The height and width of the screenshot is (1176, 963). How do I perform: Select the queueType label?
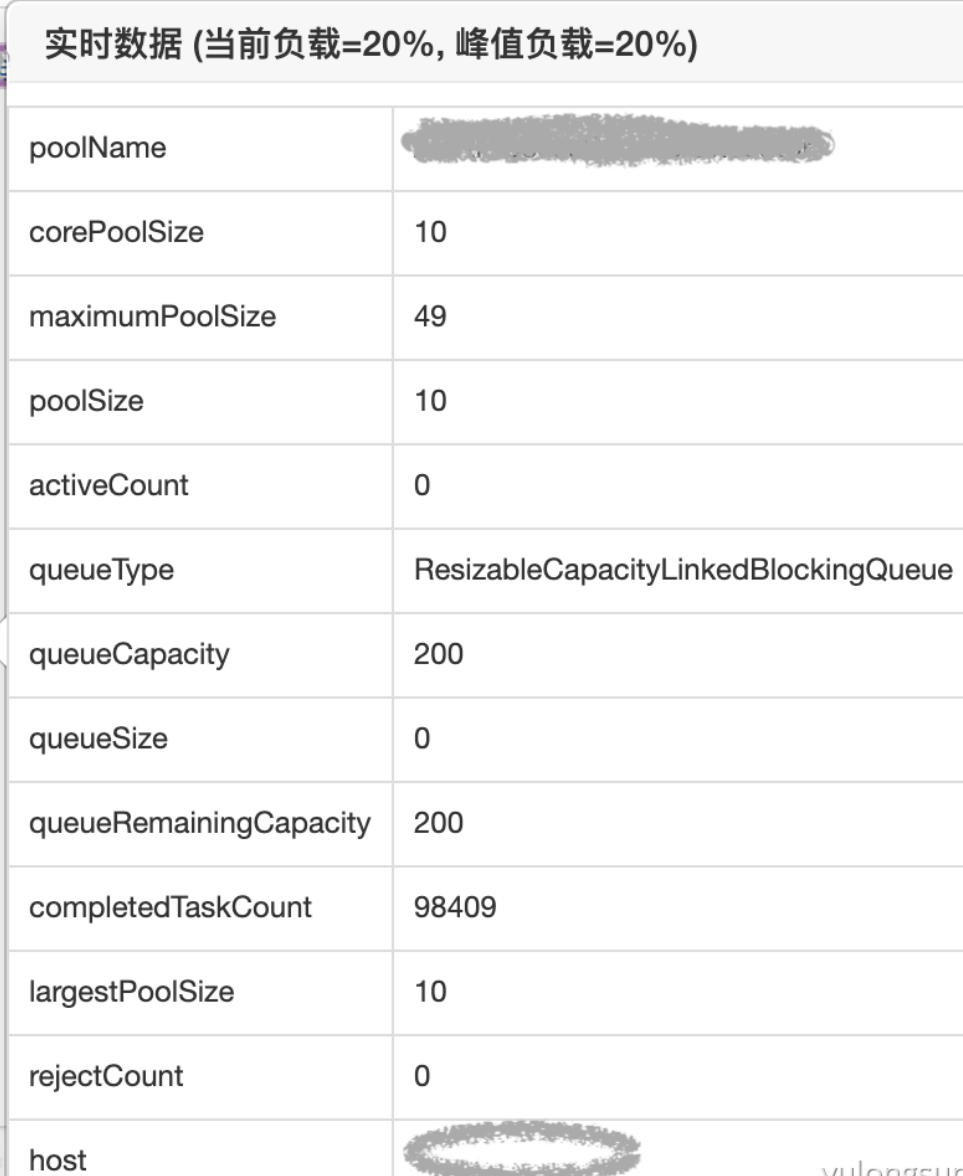[x=101, y=570]
